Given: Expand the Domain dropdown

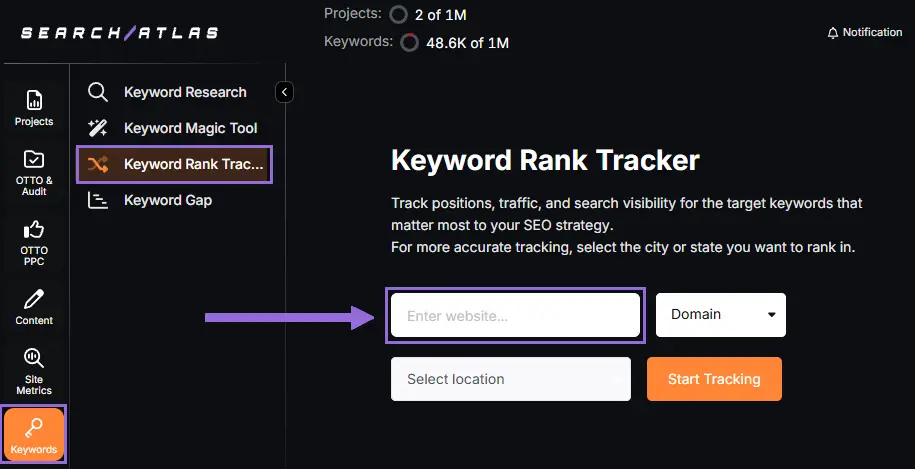Looking at the screenshot, I should point(720,314).
